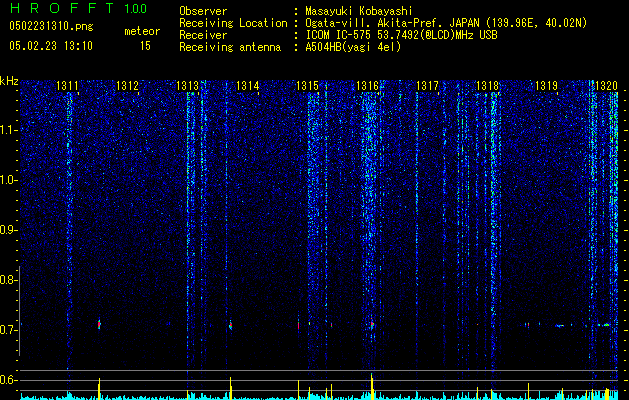The height and width of the screenshot is (400, 629).
Task: Click the 1.1 kHz axis label
Action: click(8, 130)
